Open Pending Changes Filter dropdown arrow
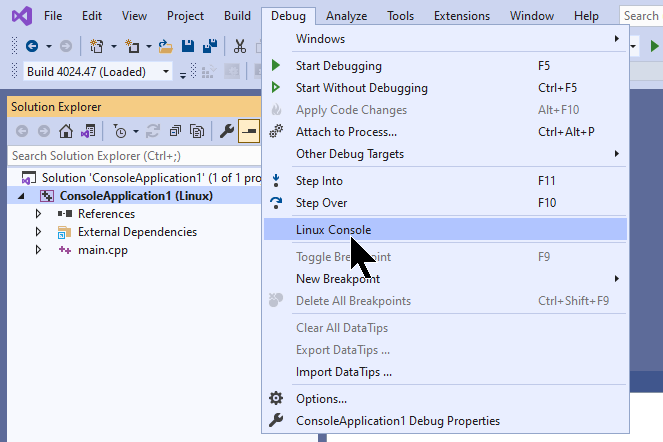Screen dimensions: 663x442 [136, 132]
